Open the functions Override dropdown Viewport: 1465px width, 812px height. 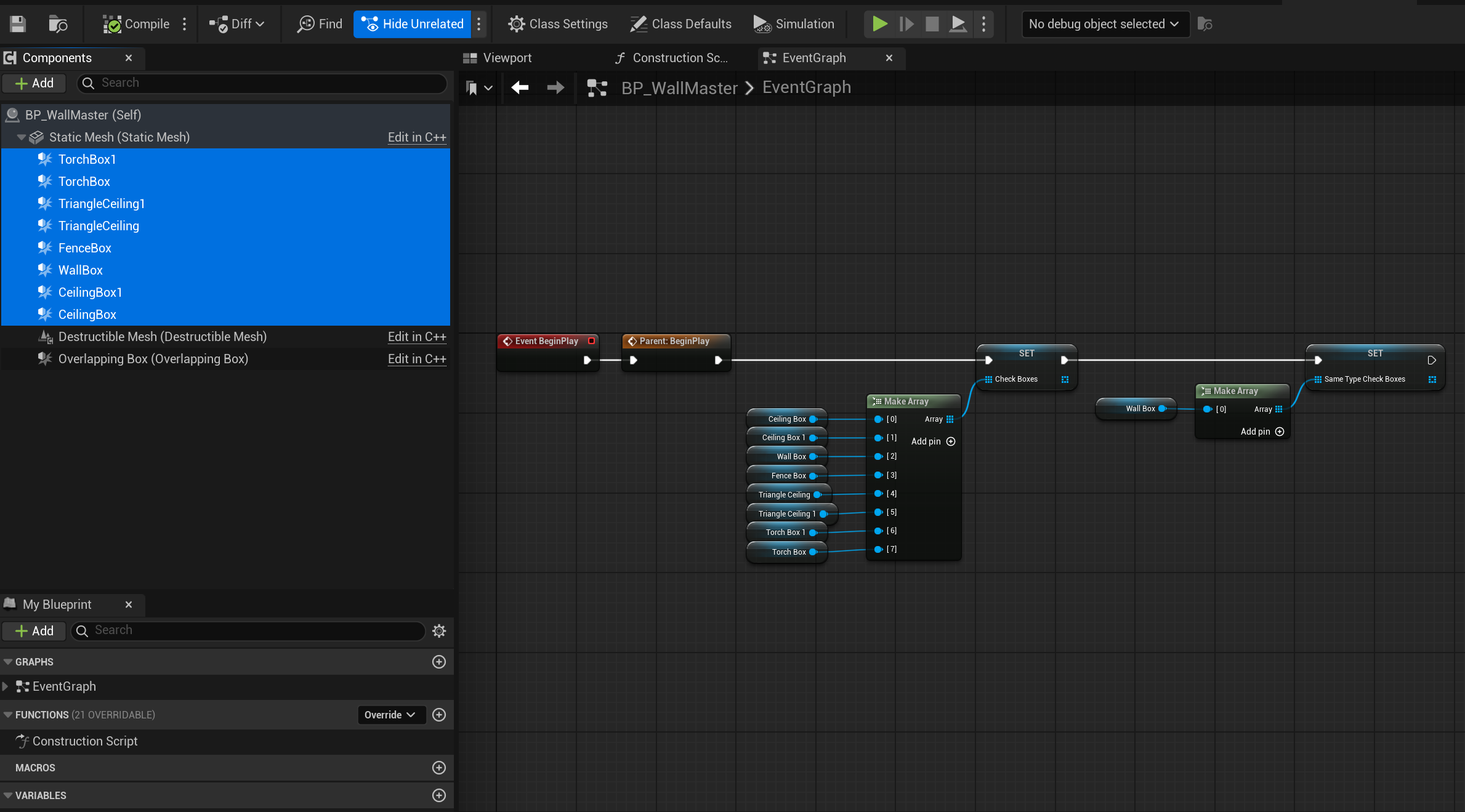point(390,715)
